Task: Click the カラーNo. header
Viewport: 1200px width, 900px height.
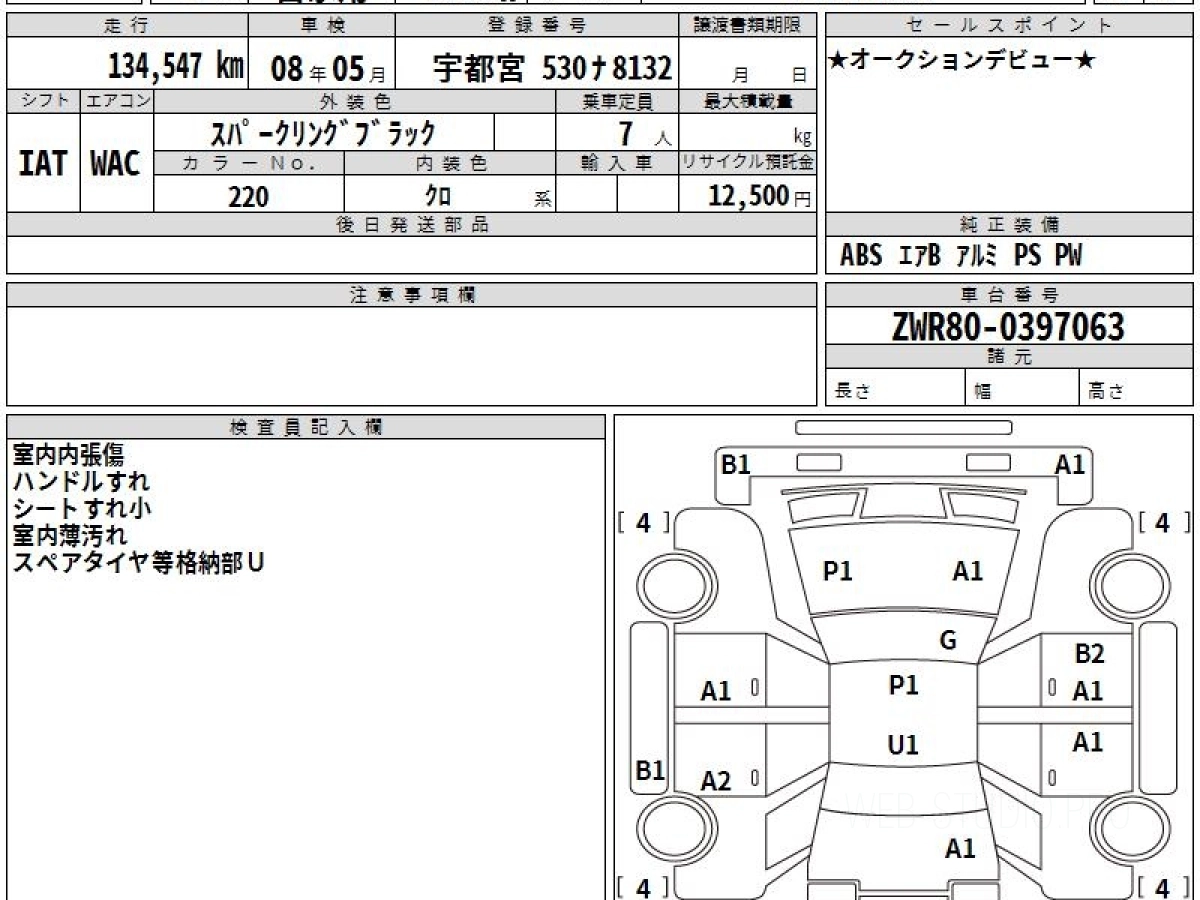Action: click(x=249, y=164)
